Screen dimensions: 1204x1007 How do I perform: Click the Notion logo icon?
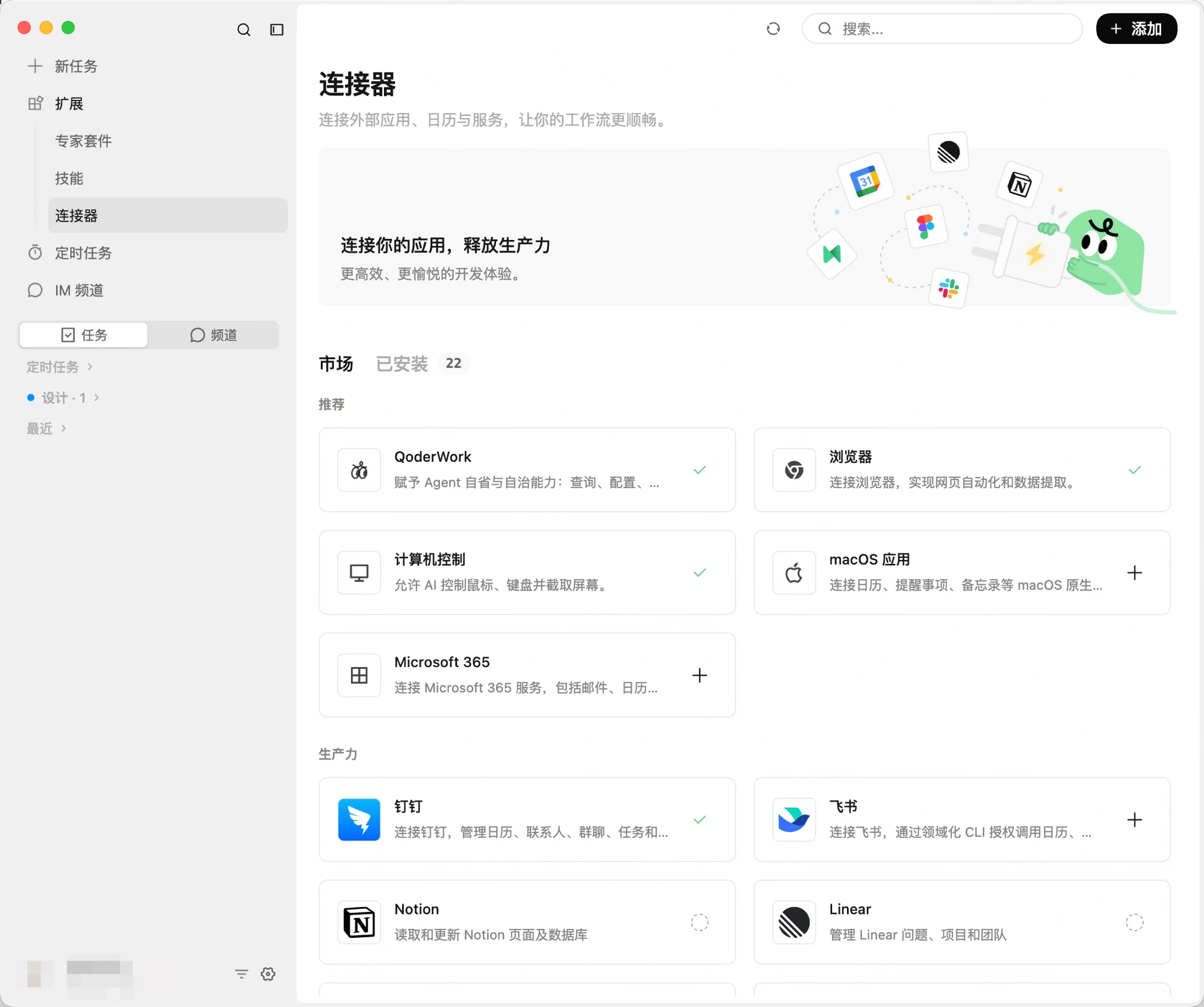tap(359, 922)
